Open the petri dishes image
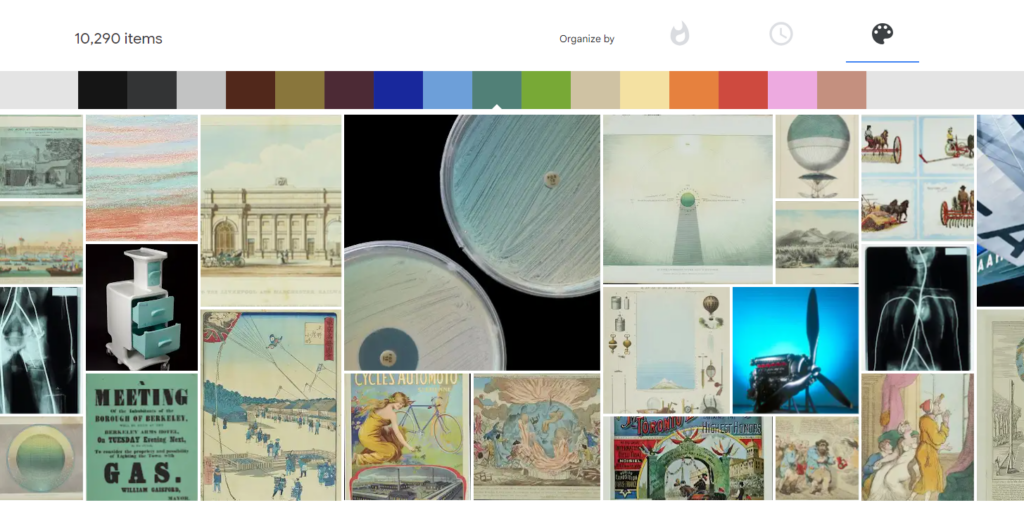The width and height of the screenshot is (1024, 529). (x=471, y=242)
